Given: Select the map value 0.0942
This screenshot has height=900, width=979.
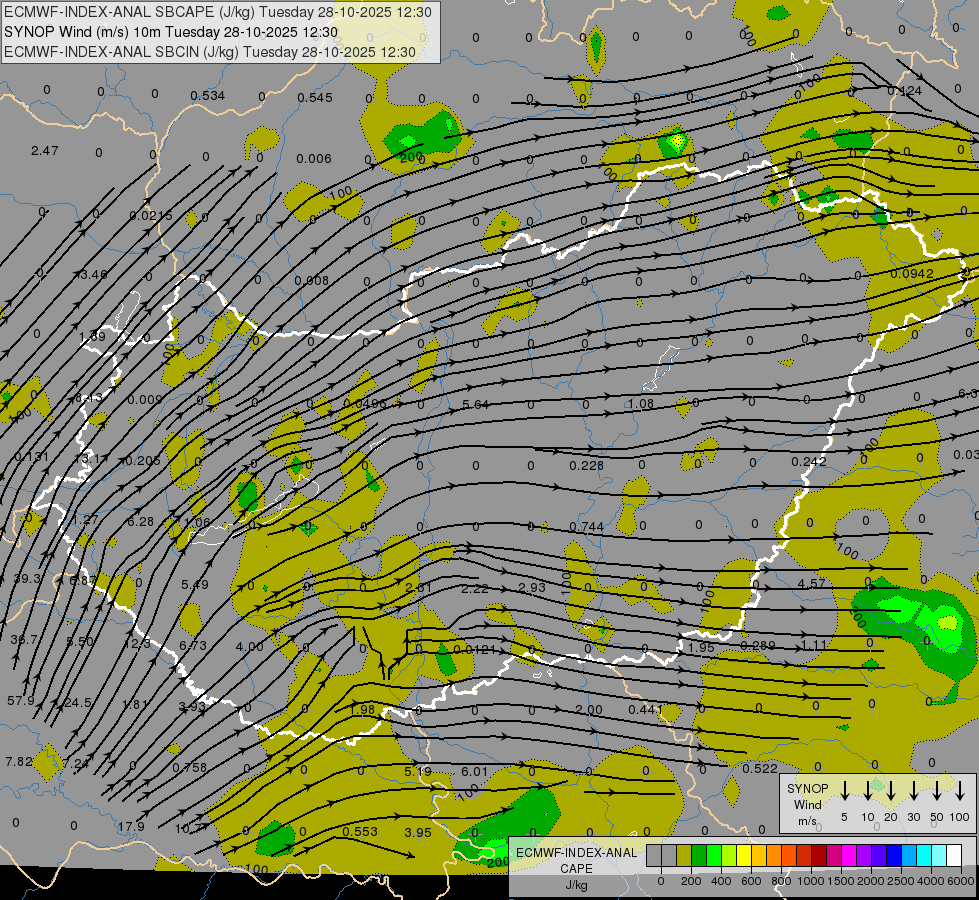Looking at the screenshot, I should tap(912, 274).
